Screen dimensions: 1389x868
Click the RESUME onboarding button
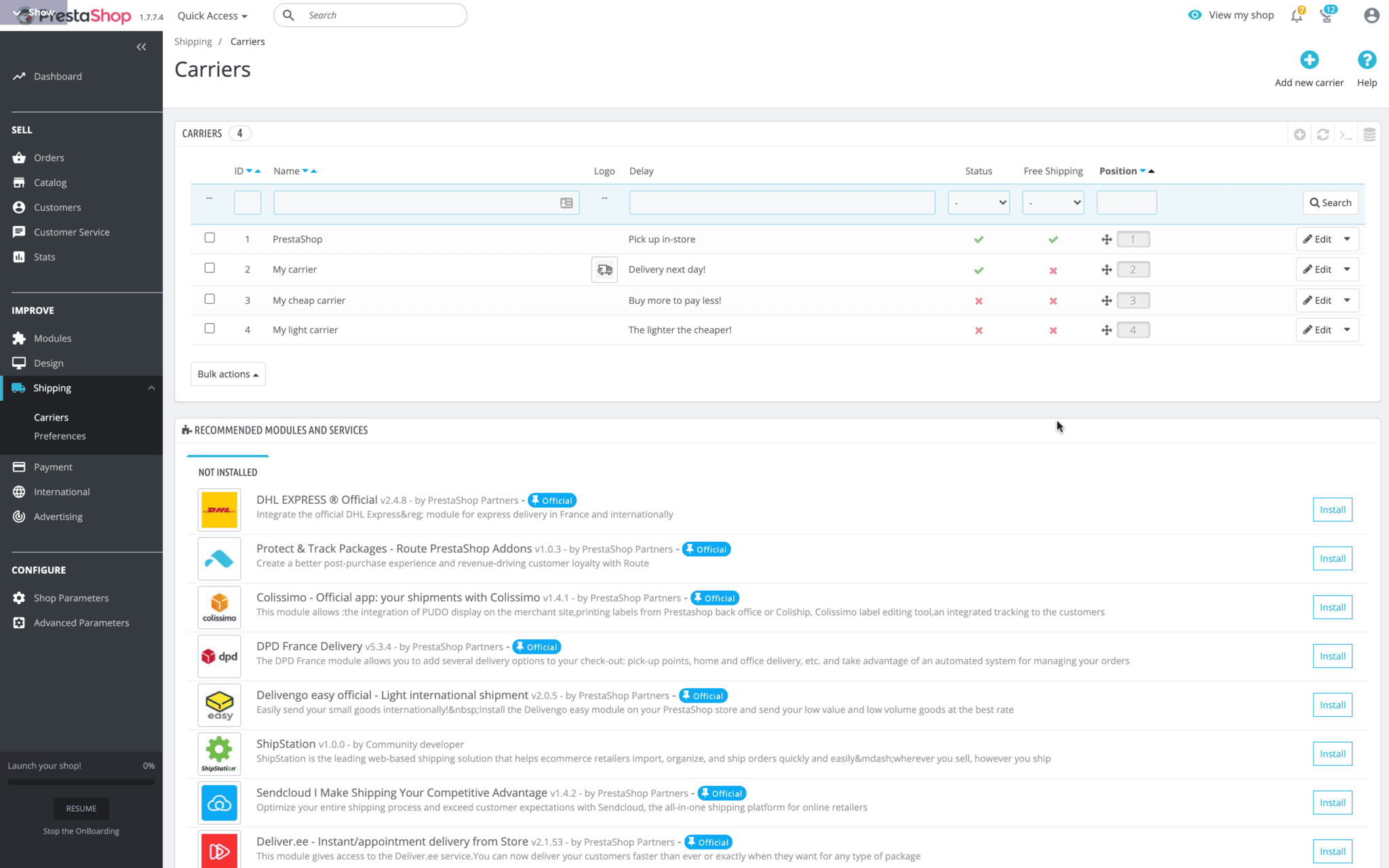81,808
